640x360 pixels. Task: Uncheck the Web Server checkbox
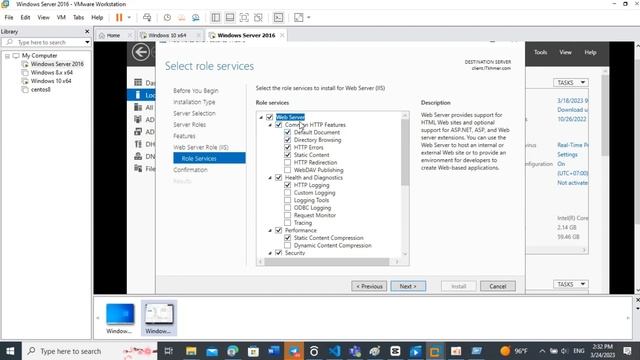click(x=269, y=117)
